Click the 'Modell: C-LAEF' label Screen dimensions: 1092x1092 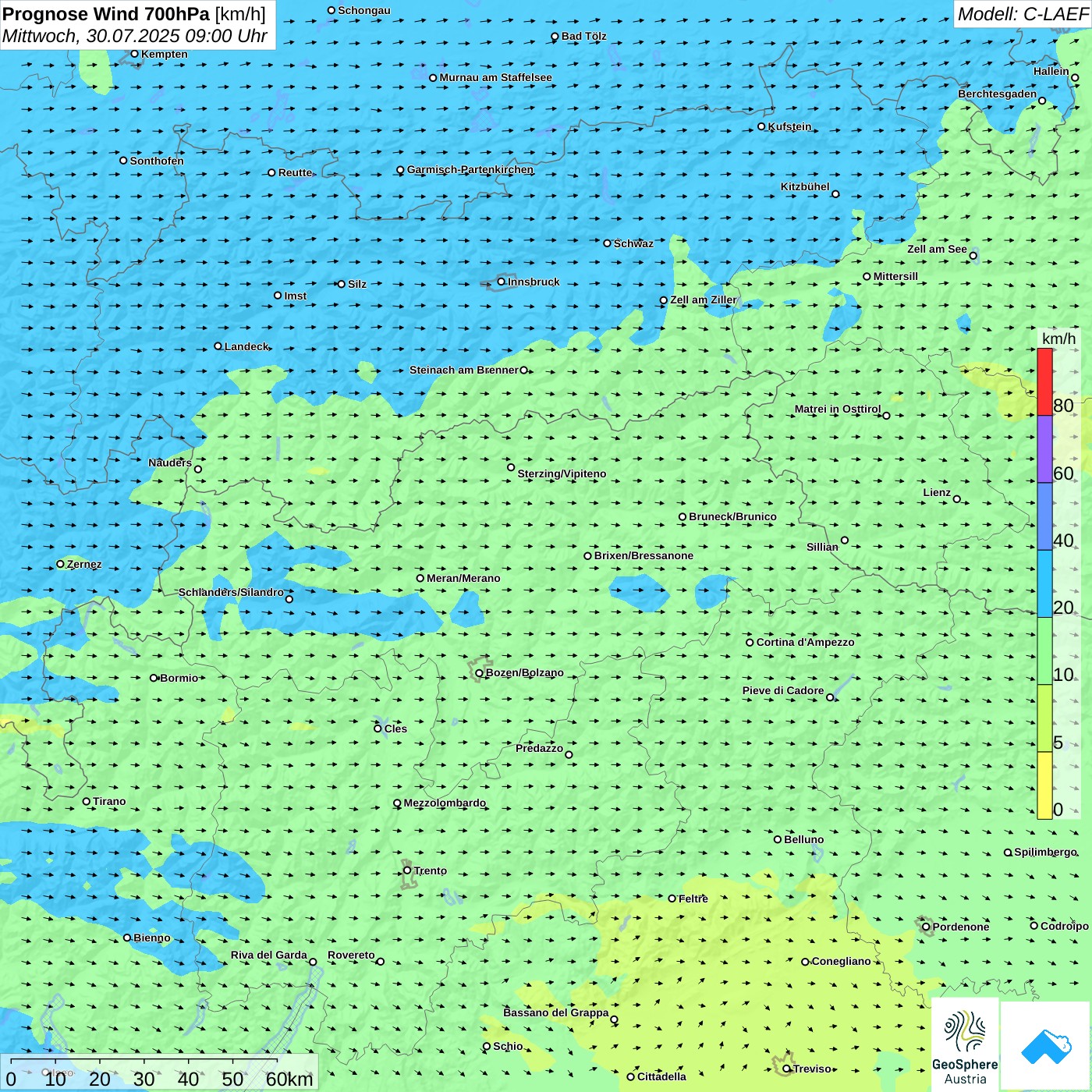click(x=1023, y=14)
